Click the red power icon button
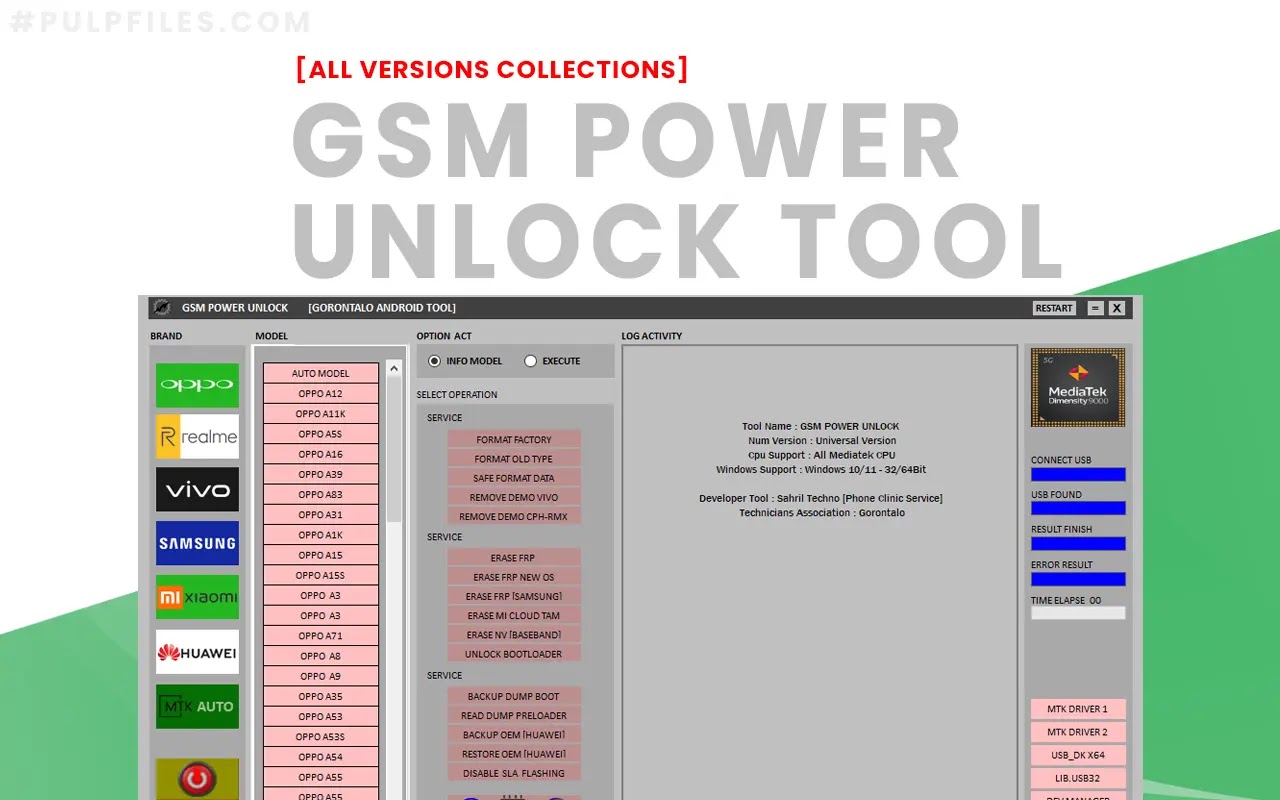Screen dimensions: 1280x800 pos(197,779)
